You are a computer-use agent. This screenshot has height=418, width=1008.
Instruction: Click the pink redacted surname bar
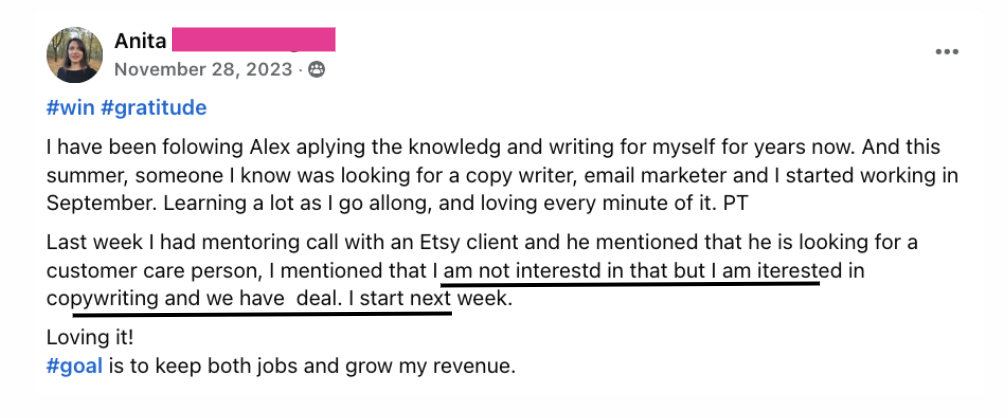pos(253,41)
